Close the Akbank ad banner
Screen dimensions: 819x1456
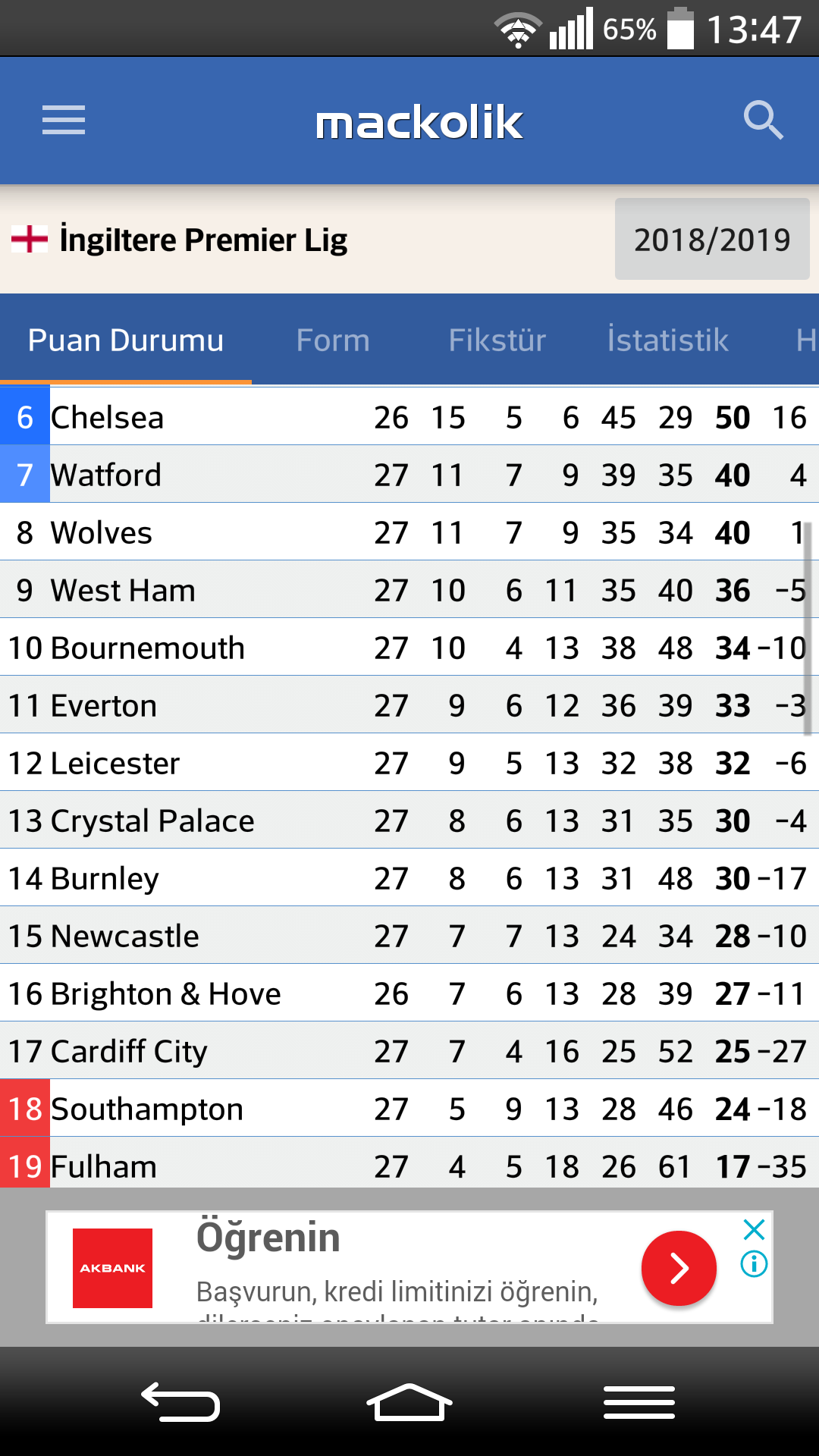[x=754, y=1229]
